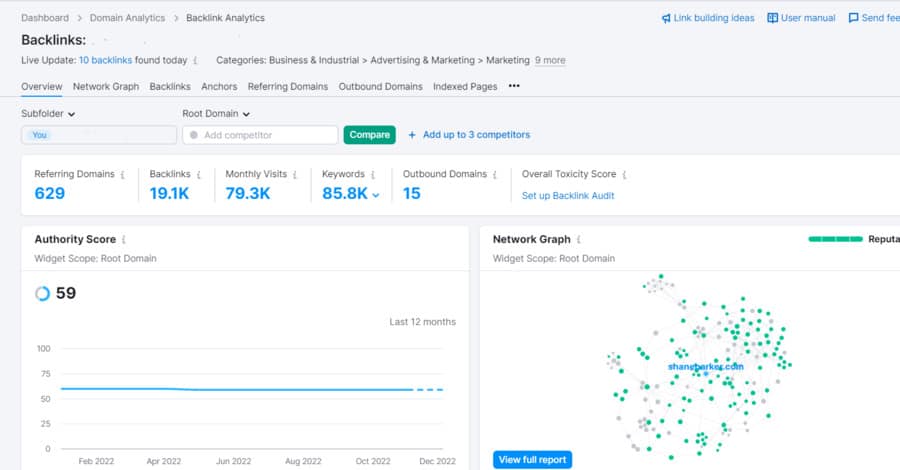Click the View full report button
Viewport: 900px width, 470px height.
coord(532,460)
